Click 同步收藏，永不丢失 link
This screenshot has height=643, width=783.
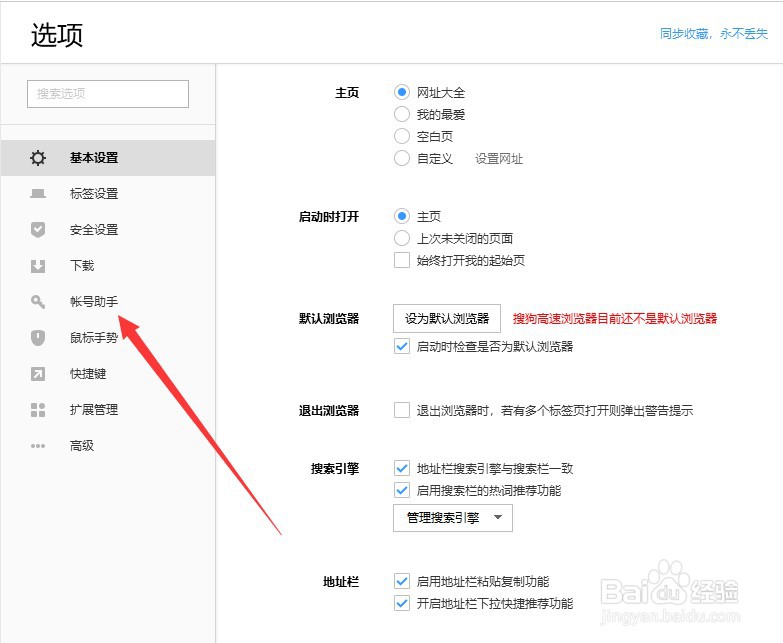point(714,33)
